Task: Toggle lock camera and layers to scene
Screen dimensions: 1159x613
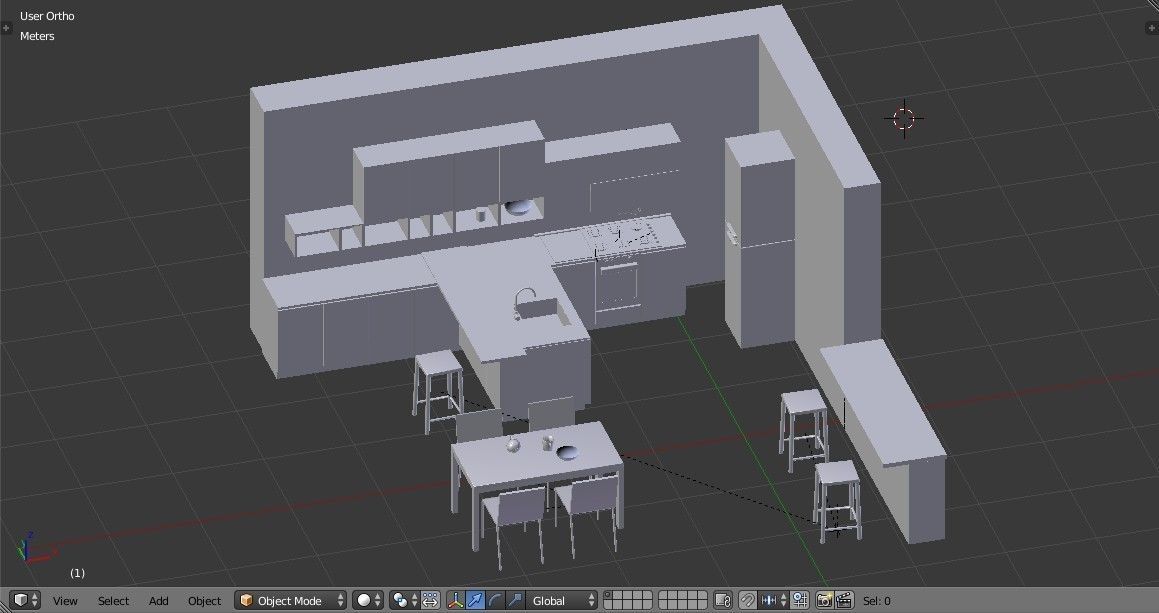Action: [x=724, y=600]
